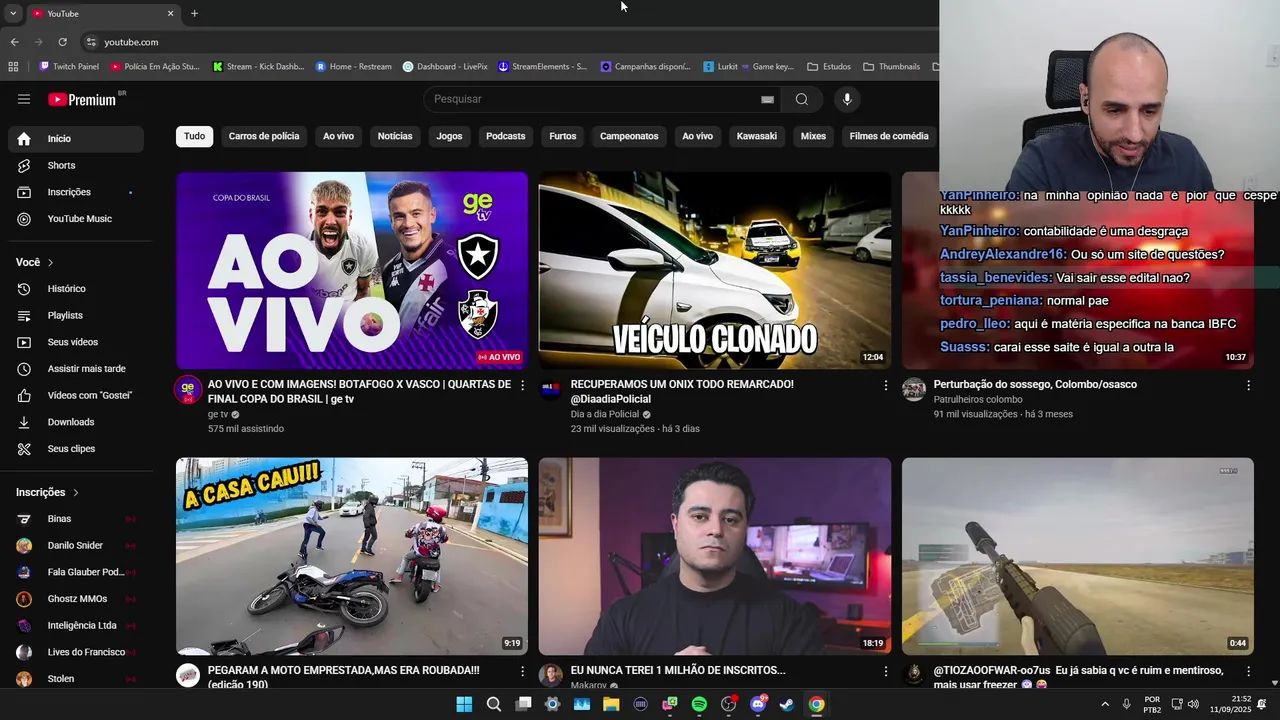Select the Campeonatos filter chip
1280x720 pixels.
tap(629, 136)
